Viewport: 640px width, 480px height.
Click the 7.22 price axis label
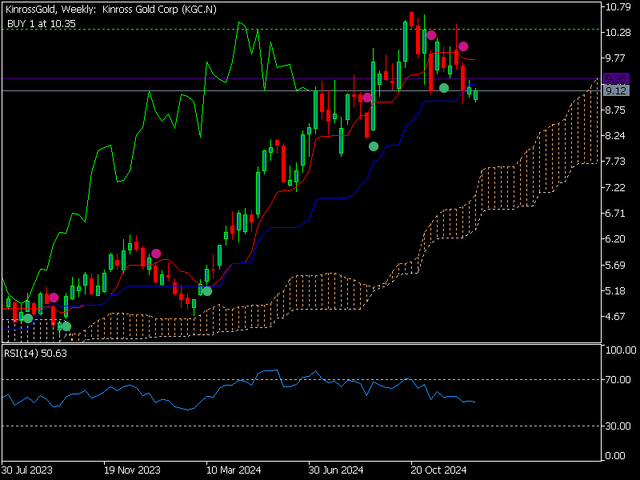(x=616, y=187)
